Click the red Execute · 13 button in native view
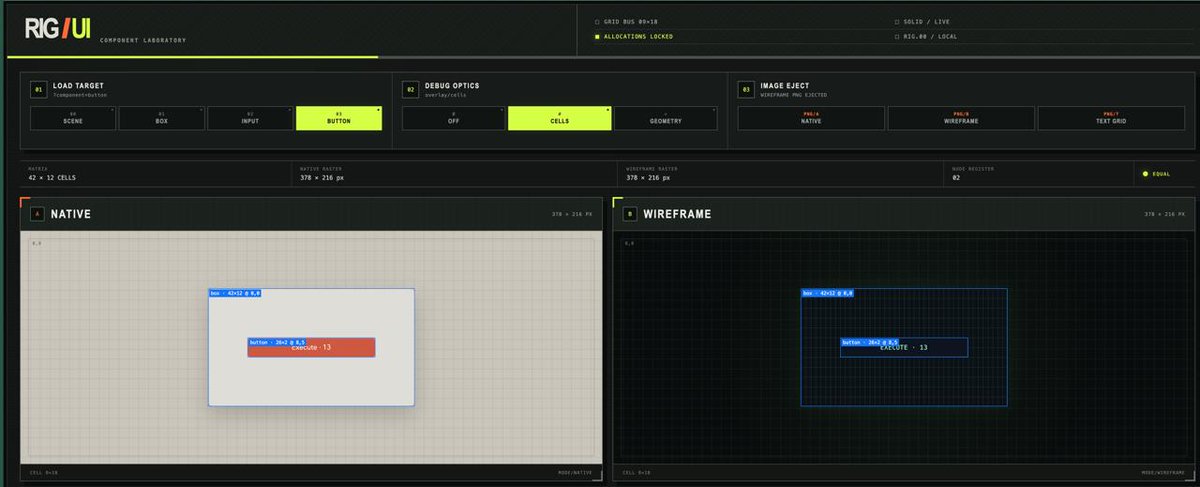This screenshot has width=1200, height=487. [x=311, y=347]
